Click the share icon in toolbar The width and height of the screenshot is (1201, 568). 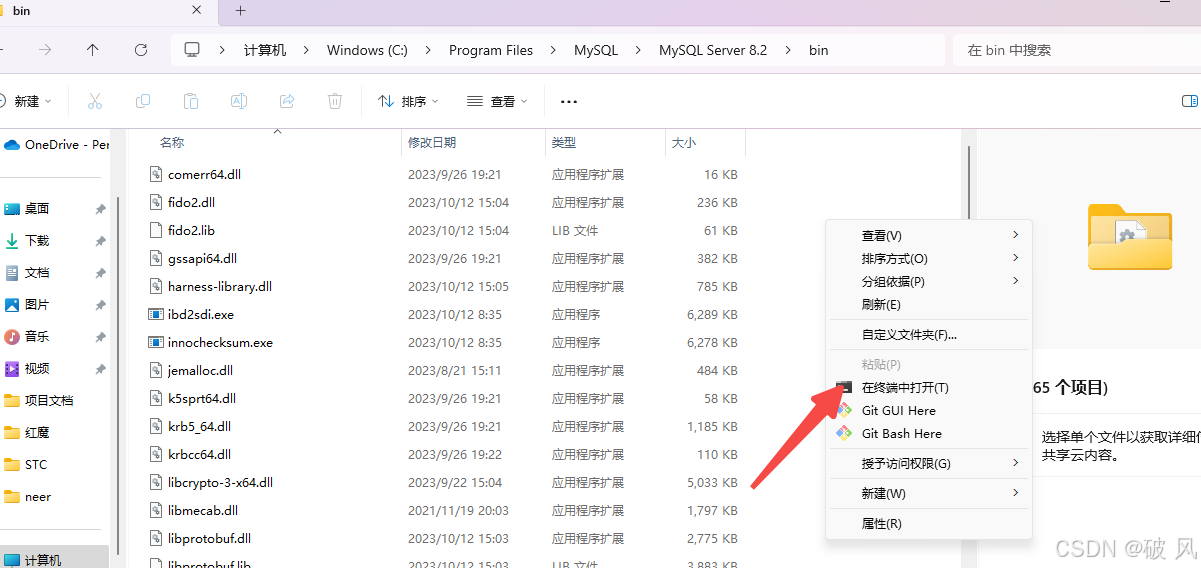[287, 101]
